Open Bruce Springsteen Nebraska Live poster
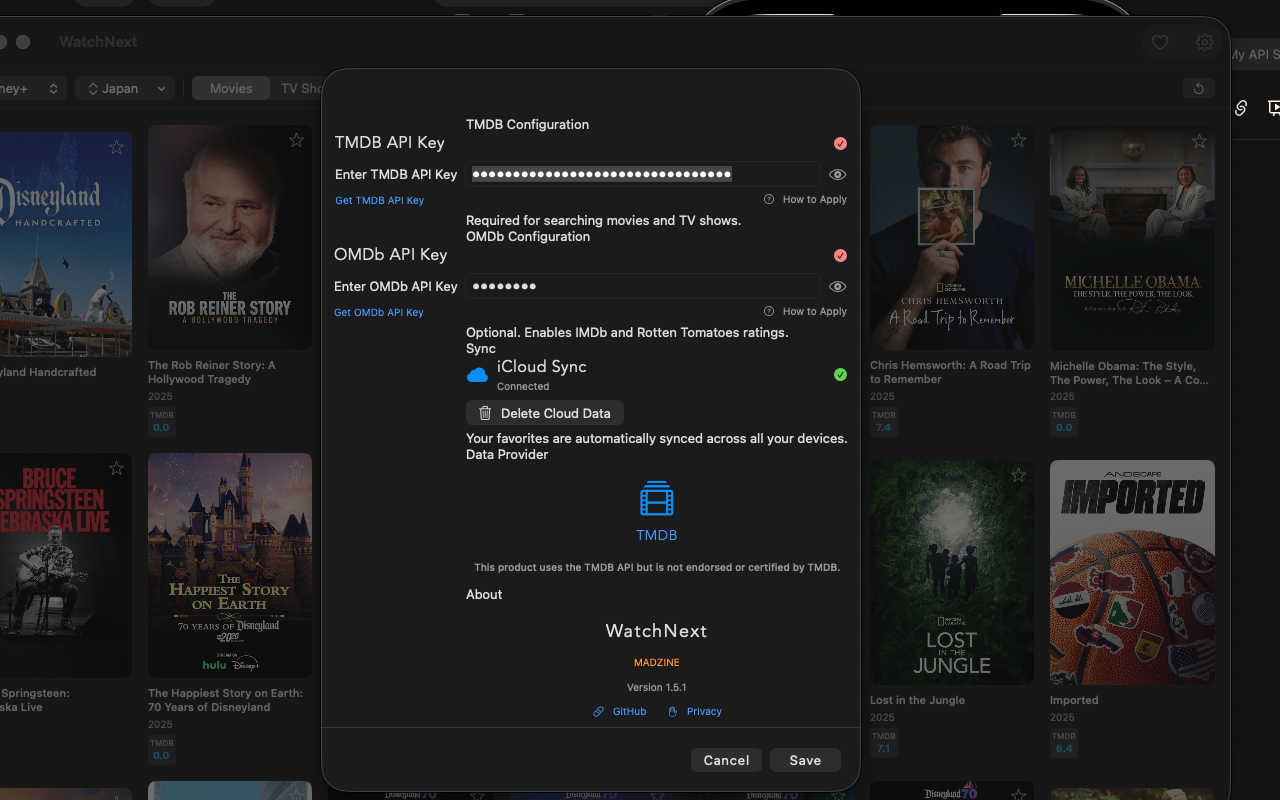Viewport: 1280px width, 800px height. tap(66, 565)
